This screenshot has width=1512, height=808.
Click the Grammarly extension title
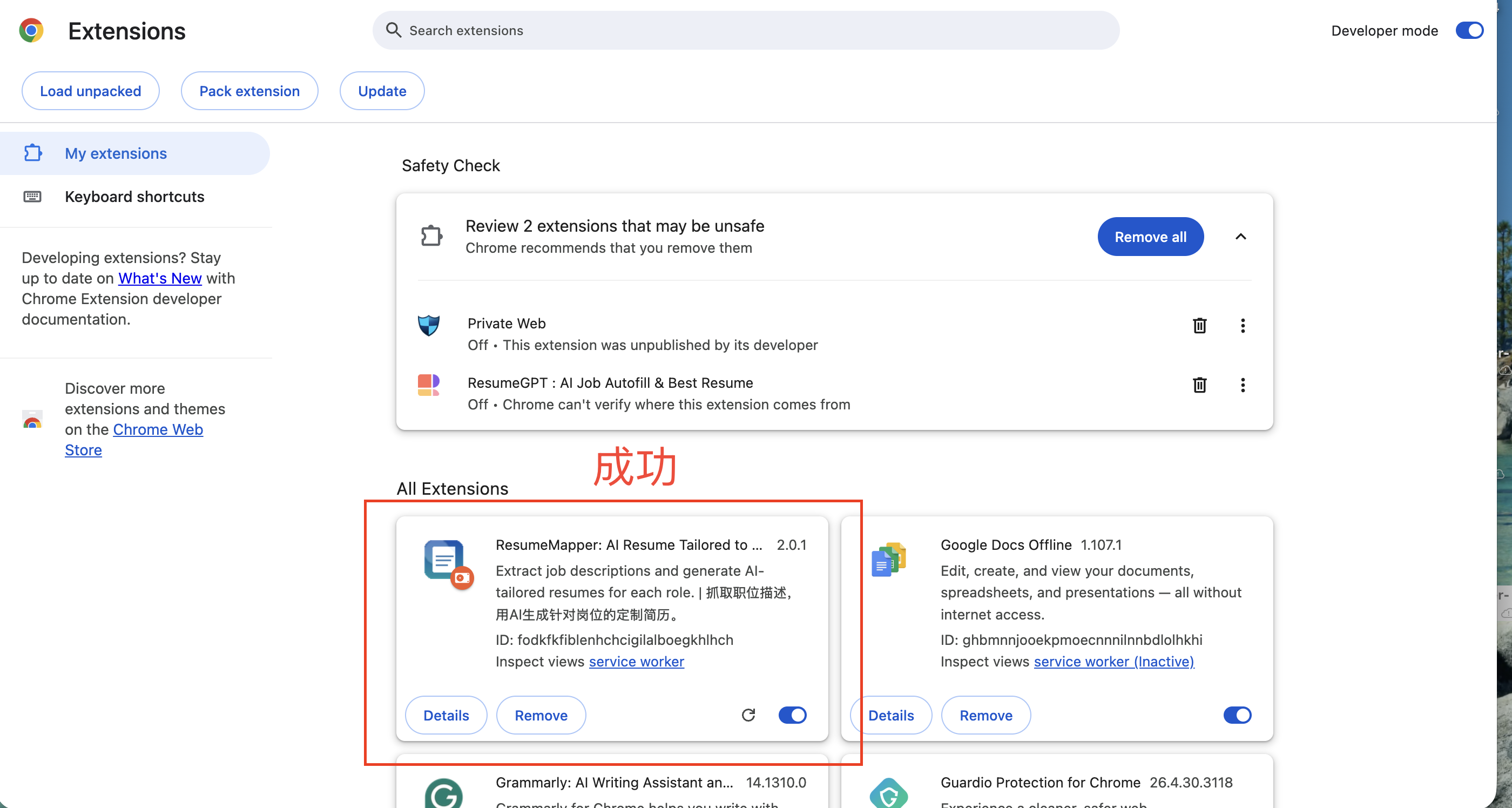[614, 782]
